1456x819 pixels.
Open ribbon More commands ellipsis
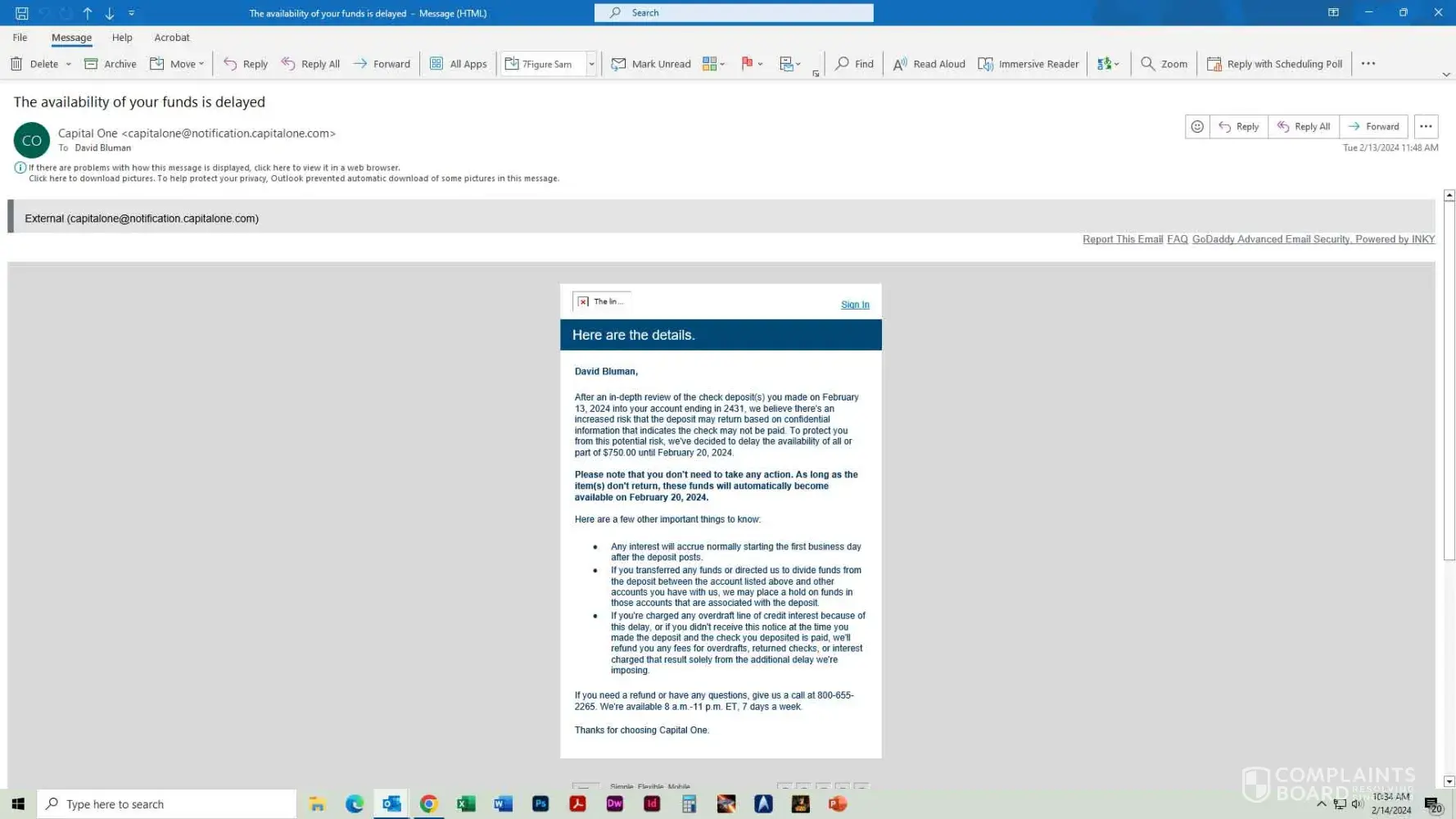(x=1368, y=64)
